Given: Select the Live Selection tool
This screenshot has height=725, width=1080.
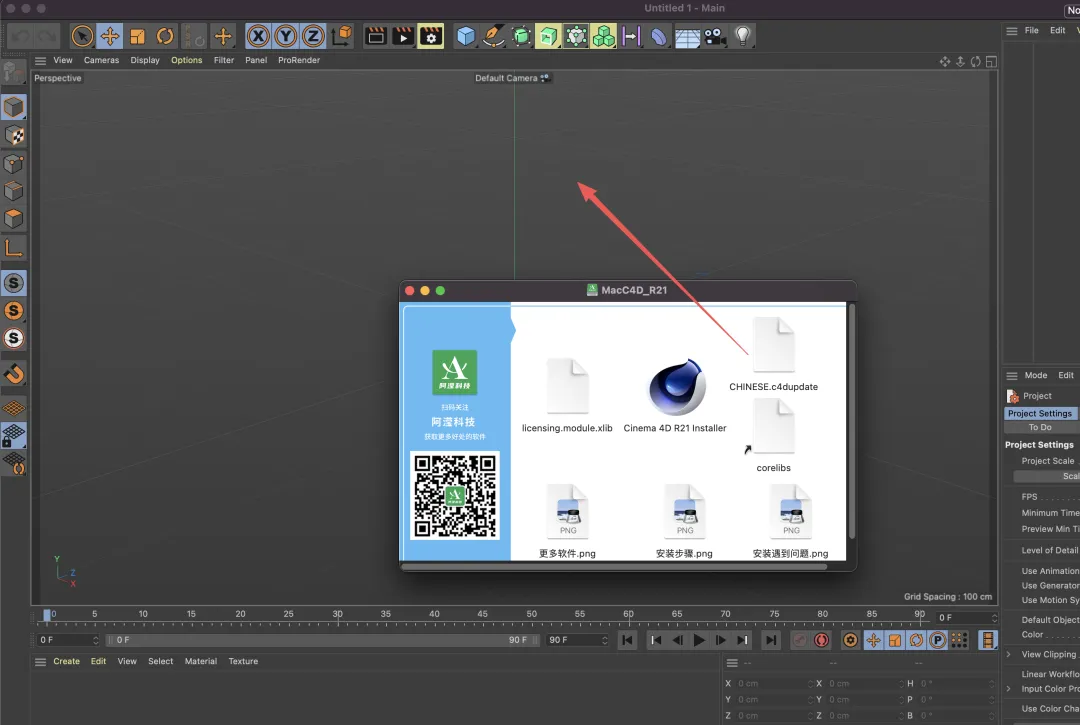Looking at the screenshot, I should coord(82,36).
